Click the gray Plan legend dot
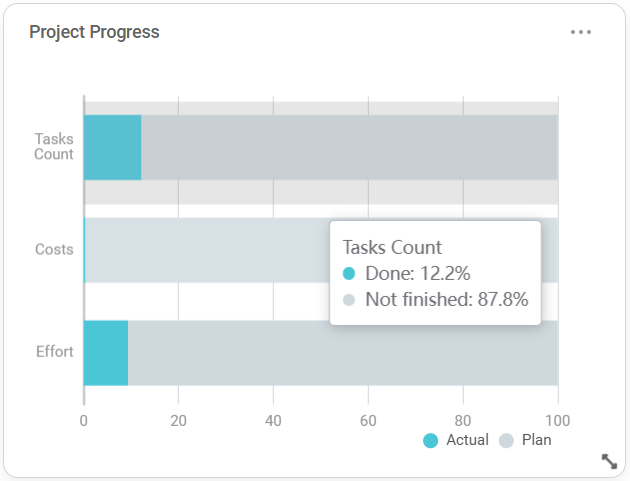630x481 pixels. click(x=506, y=440)
